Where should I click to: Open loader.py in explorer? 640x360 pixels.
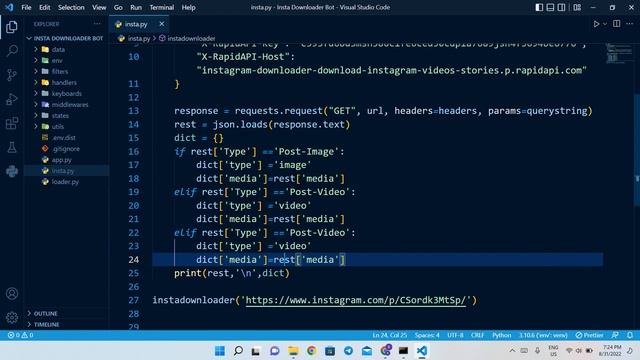(x=67, y=182)
